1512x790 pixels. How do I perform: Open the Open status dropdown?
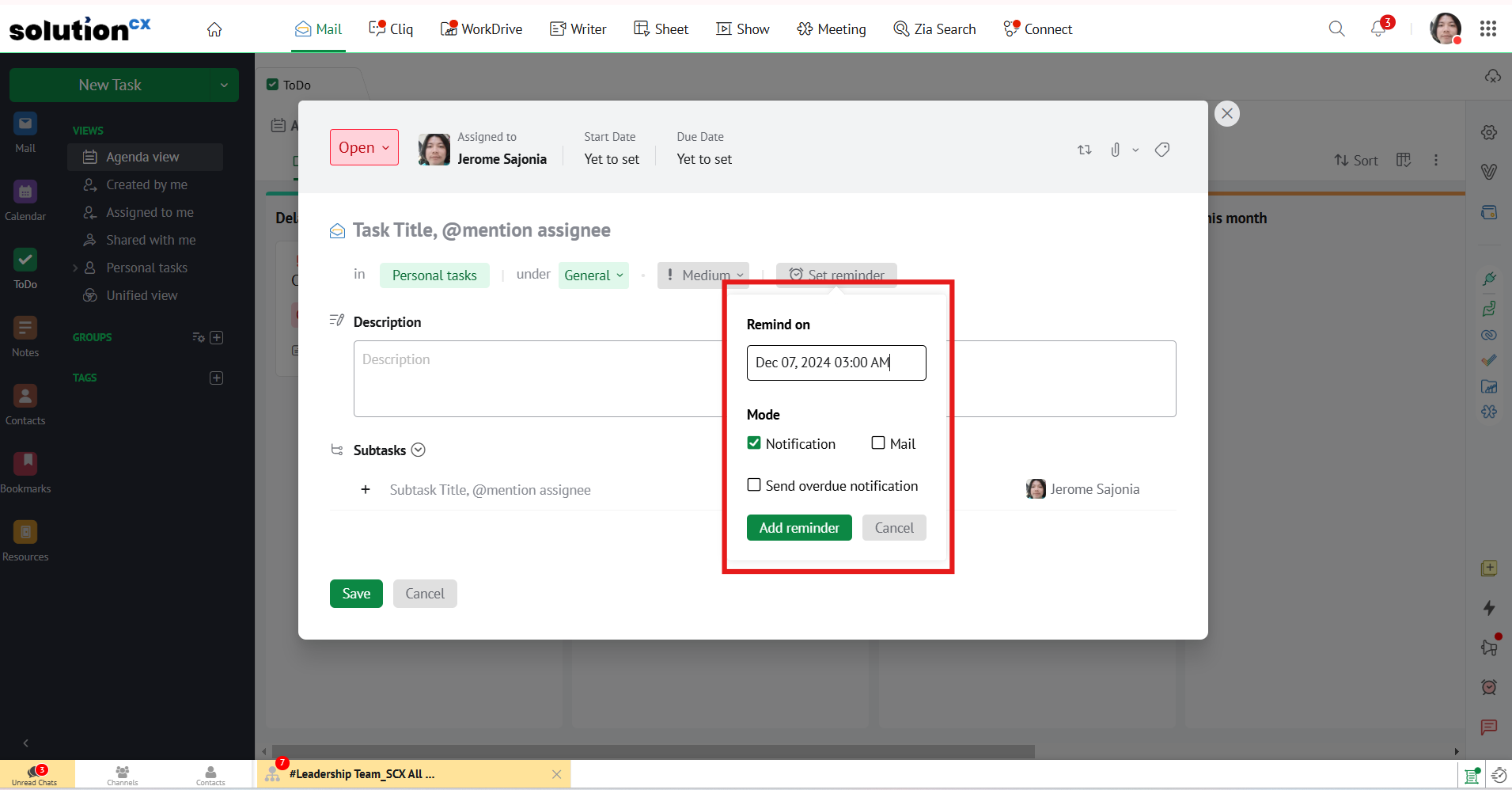tap(364, 147)
